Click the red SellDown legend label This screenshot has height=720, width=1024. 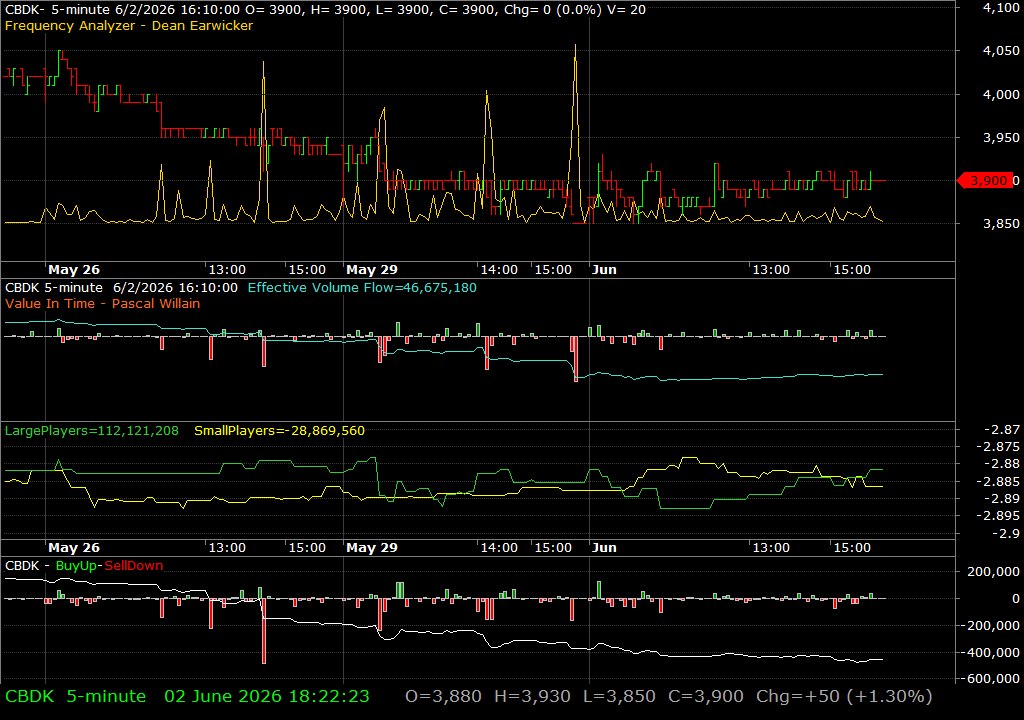pyautogui.click(x=134, y=566)
